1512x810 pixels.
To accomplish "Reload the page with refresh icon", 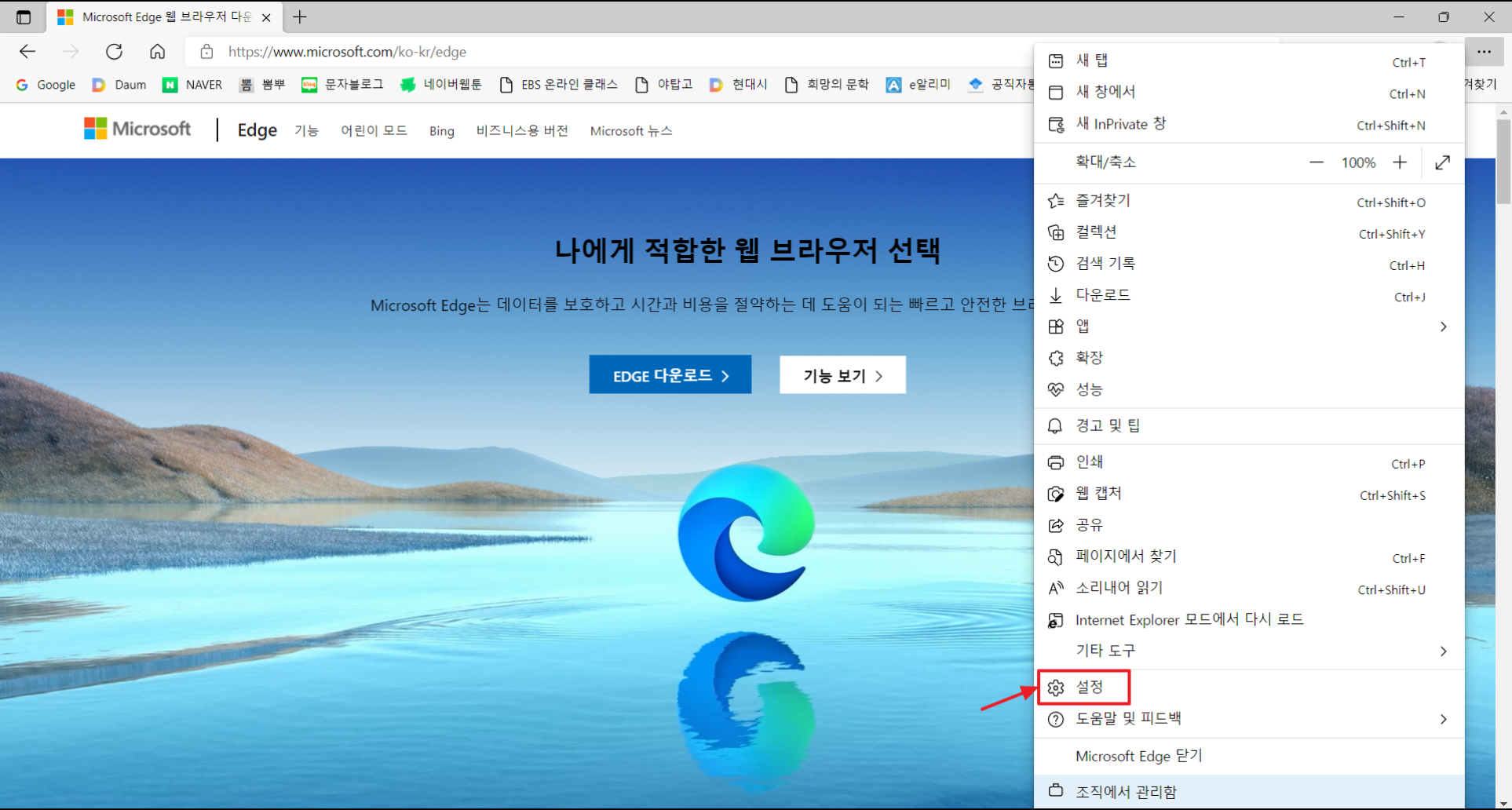I will pyautogui.click(x=114, y=52).
